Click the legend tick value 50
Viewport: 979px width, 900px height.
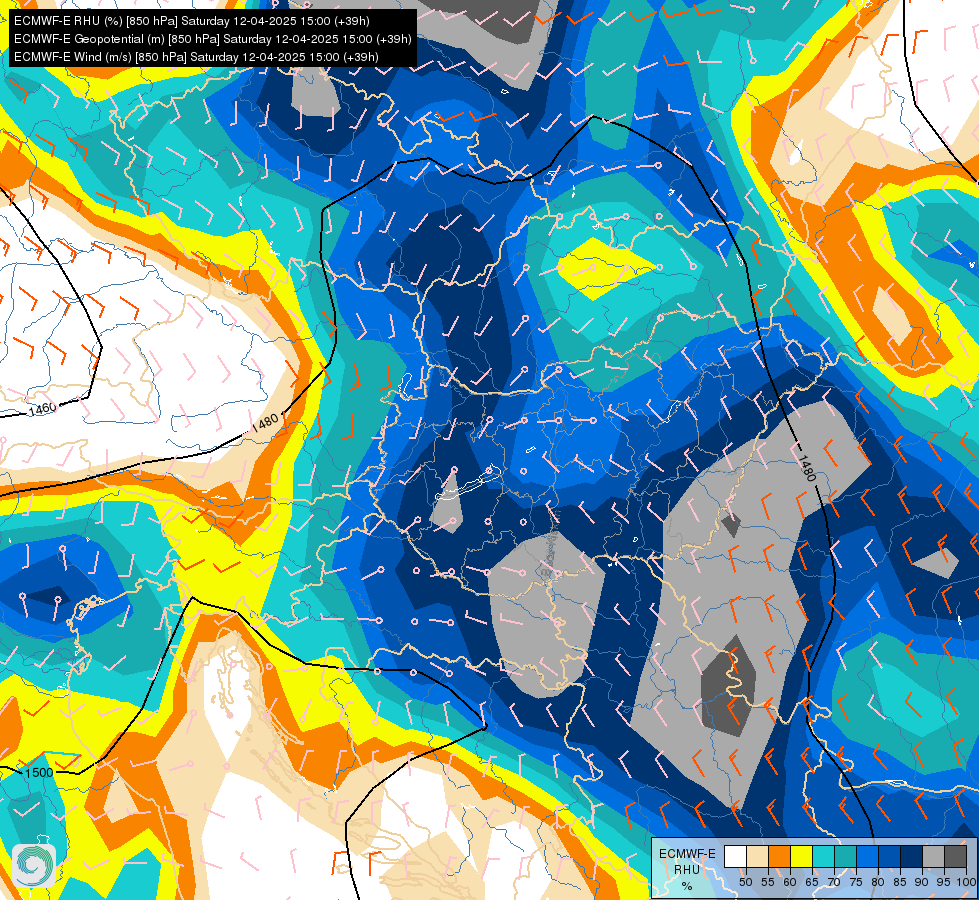click(745, 882)
